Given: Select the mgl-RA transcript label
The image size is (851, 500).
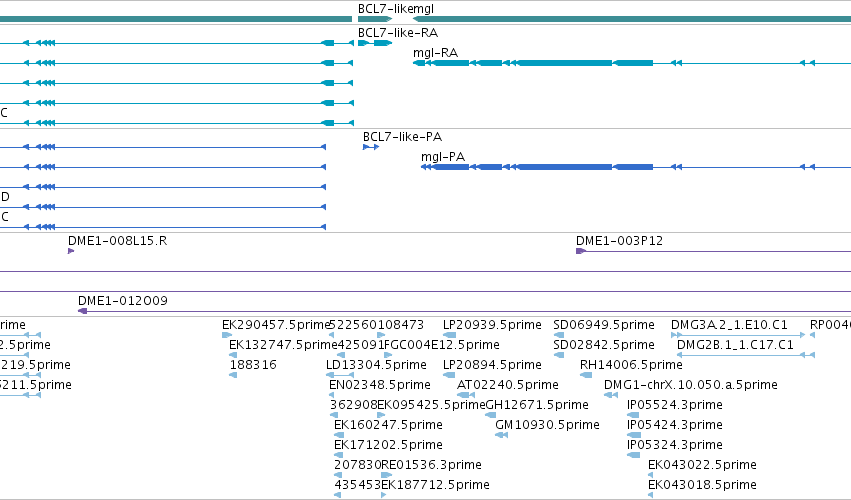Looking at the screenshot, I should click(x=435, y=53).
